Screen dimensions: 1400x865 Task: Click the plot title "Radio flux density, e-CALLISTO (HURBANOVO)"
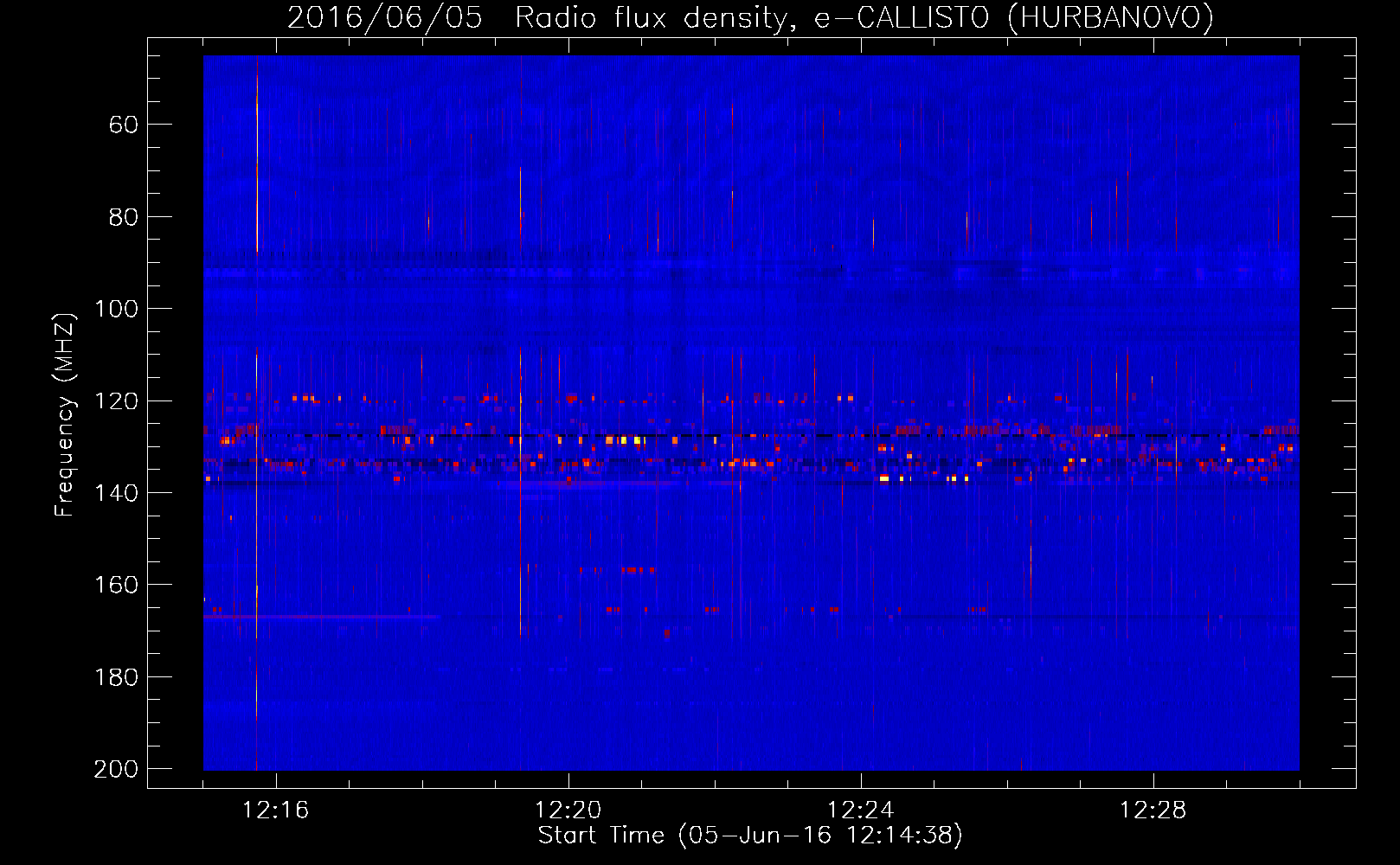[x=864, y=18]
